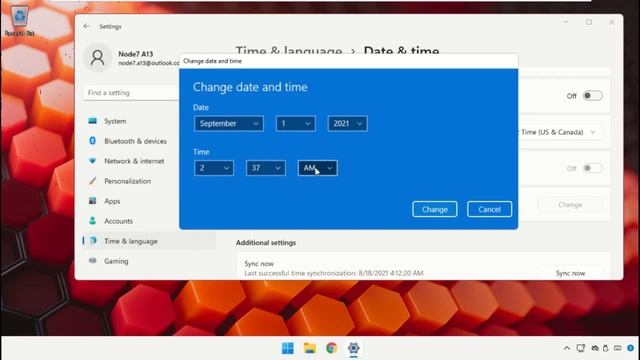Screen dimensions: 640x360
Task: Click Sync now button
Action: (x=570, y=273)
